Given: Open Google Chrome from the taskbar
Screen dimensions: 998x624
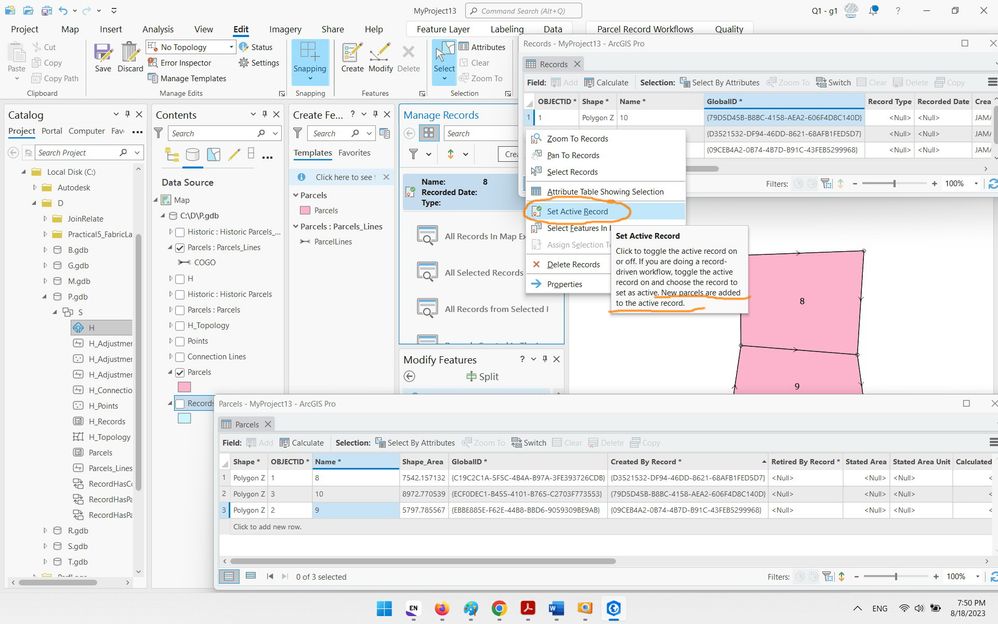Looking at the screenshot, I should (x=499, y=609).
